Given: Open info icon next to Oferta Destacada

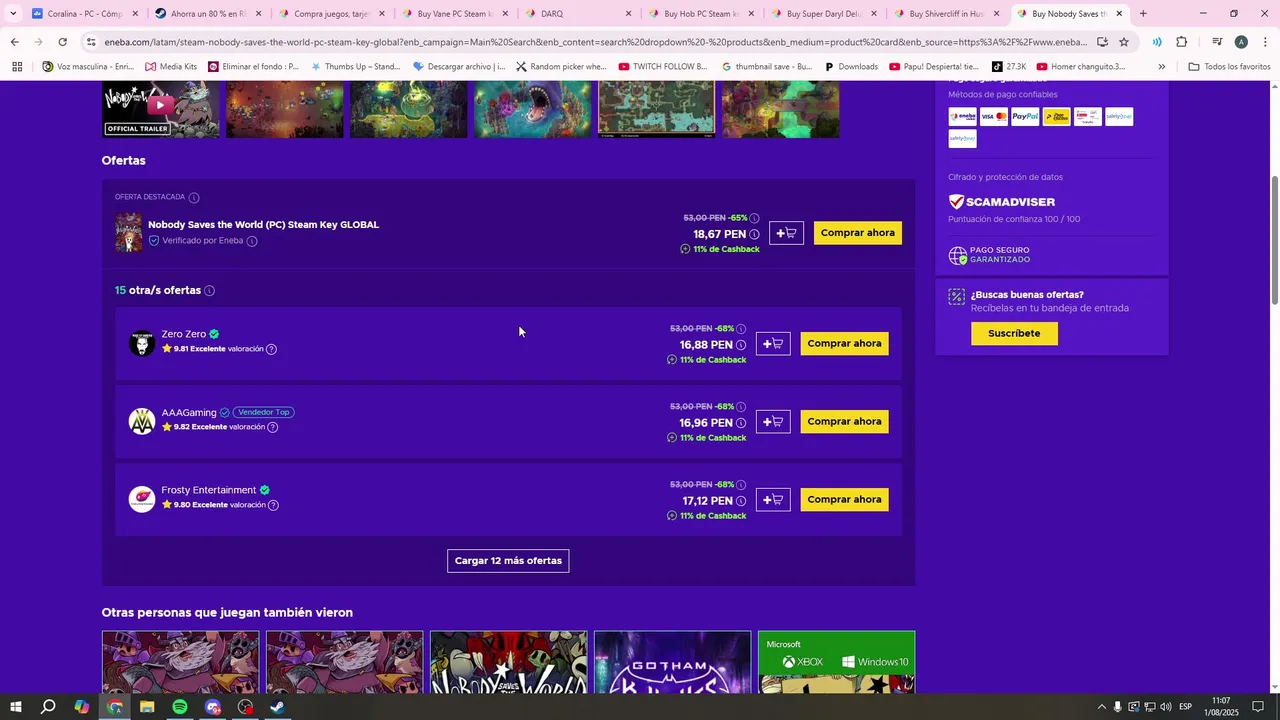Looking at the screenshot, I should coord(194,198).
